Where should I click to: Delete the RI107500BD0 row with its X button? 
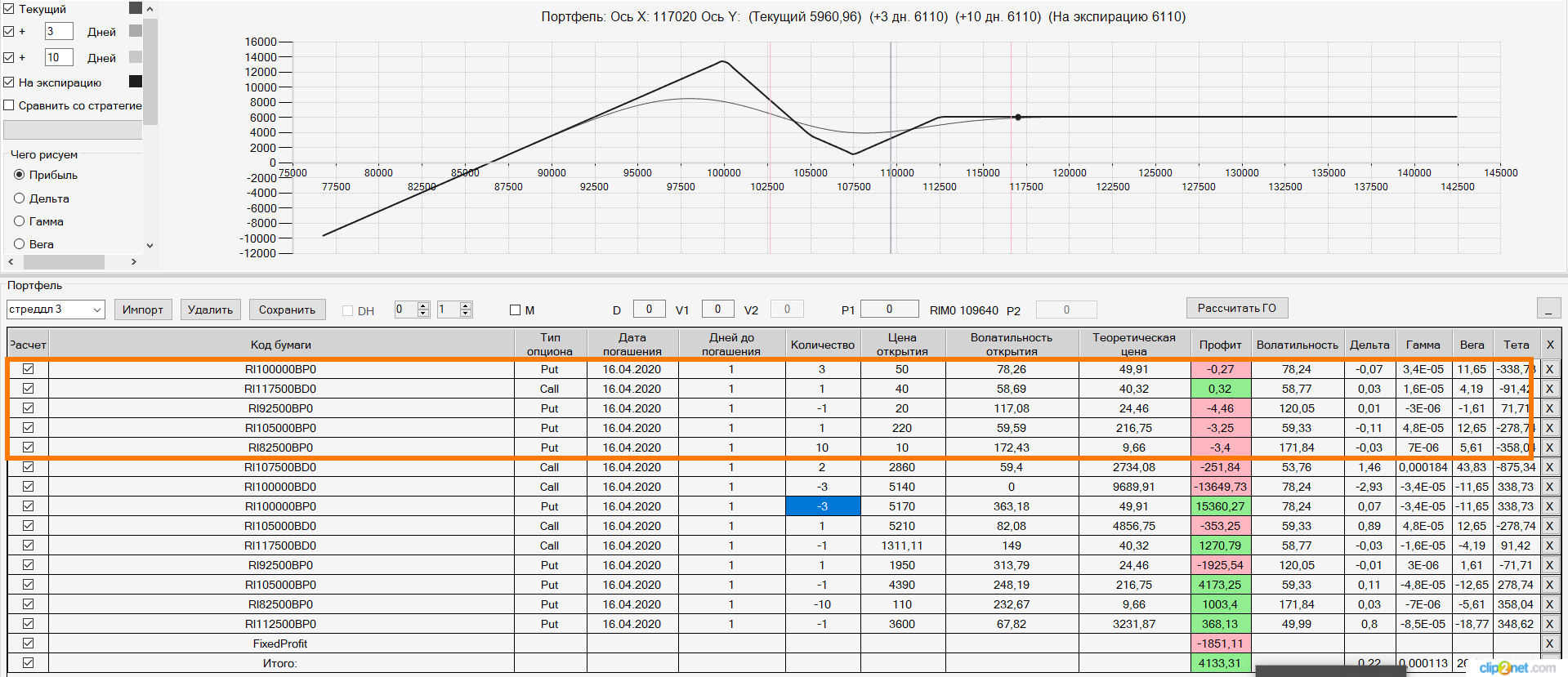pyautogui.click(x=1549, y=467)
